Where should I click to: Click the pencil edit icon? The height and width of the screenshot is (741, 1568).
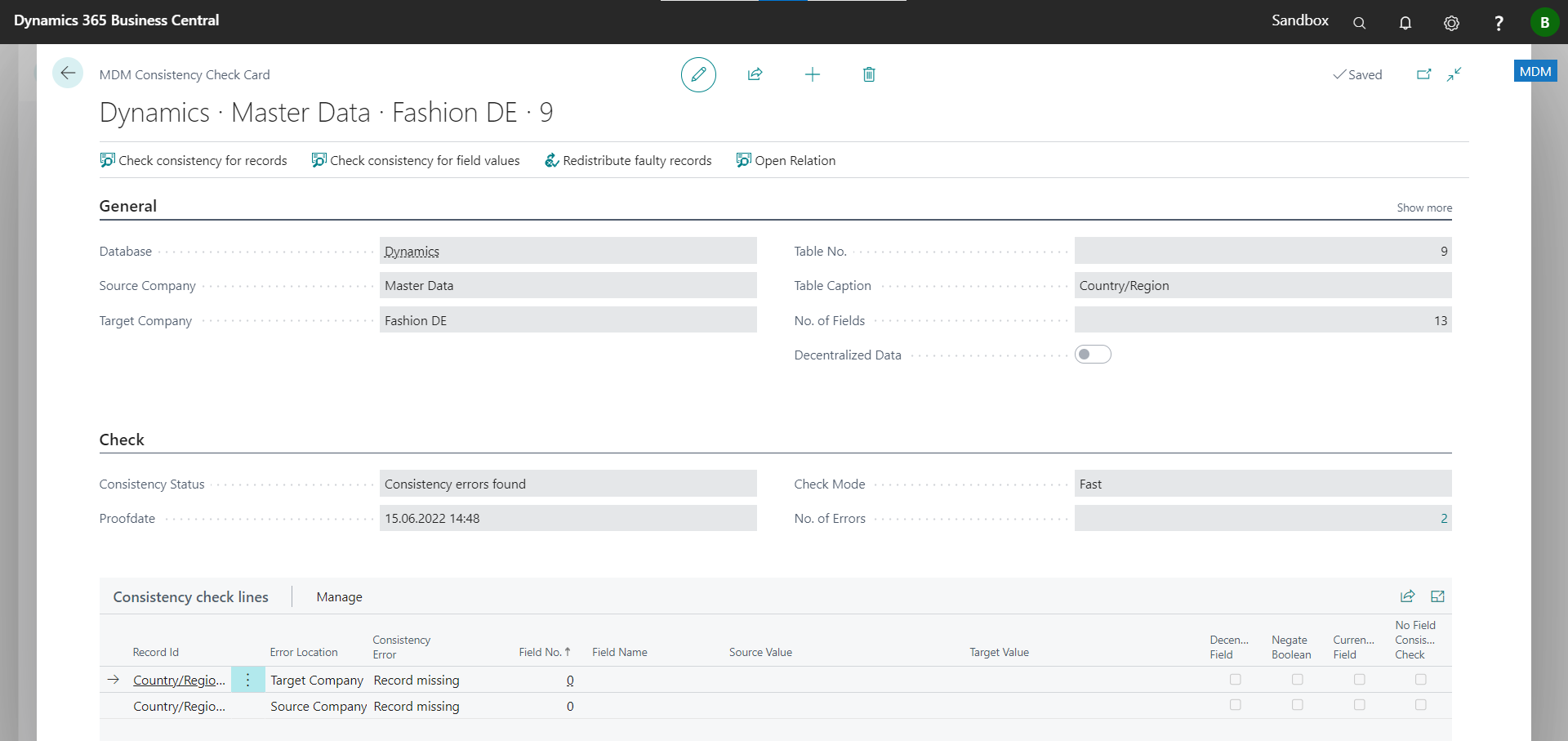click(x=698, y=74)
